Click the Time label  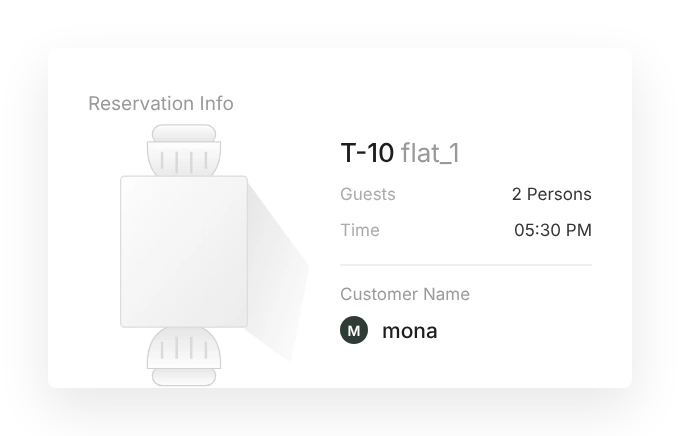360,230
